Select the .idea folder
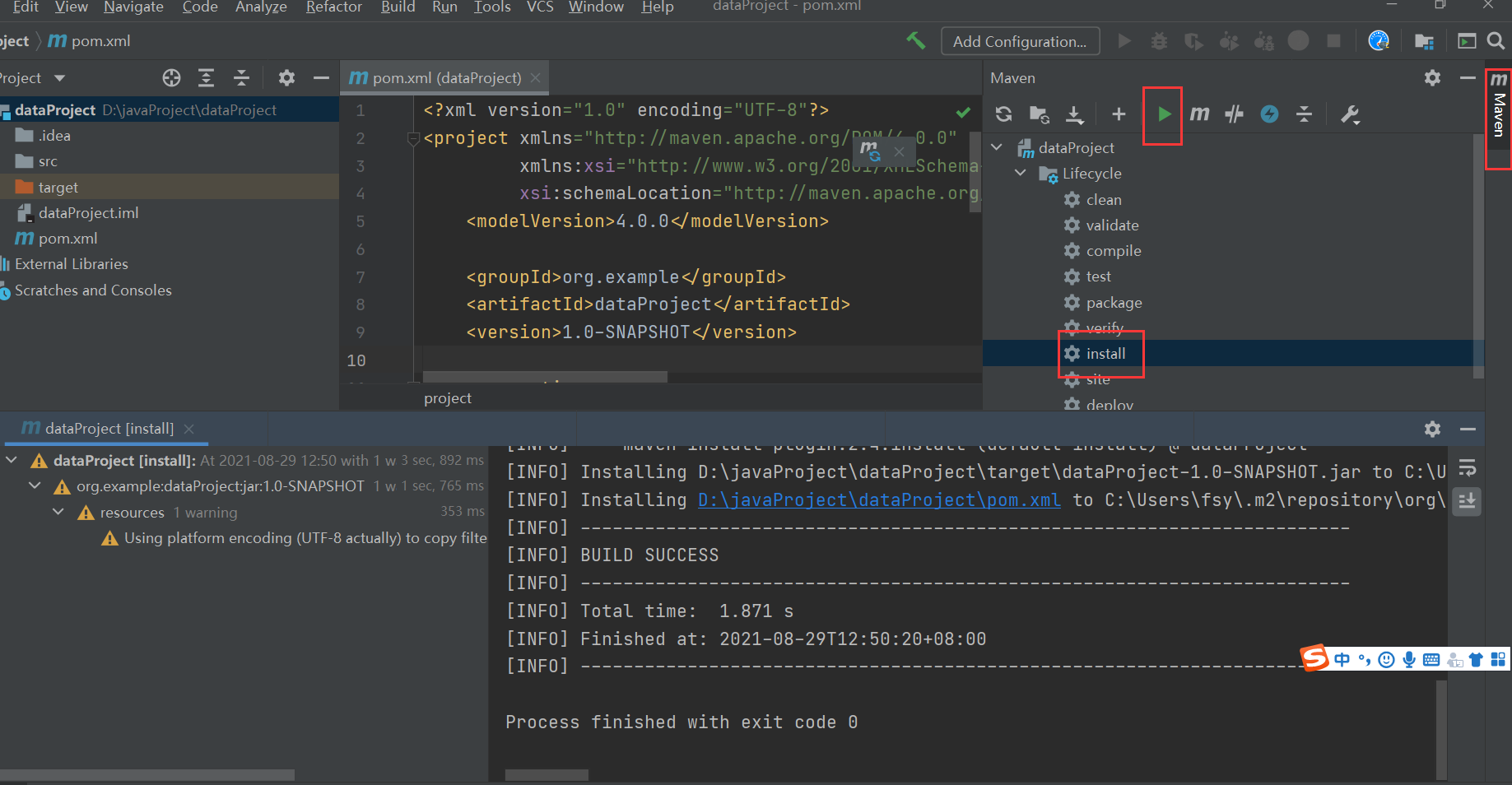Screen dimensions: 1512x785 point(54,135)
